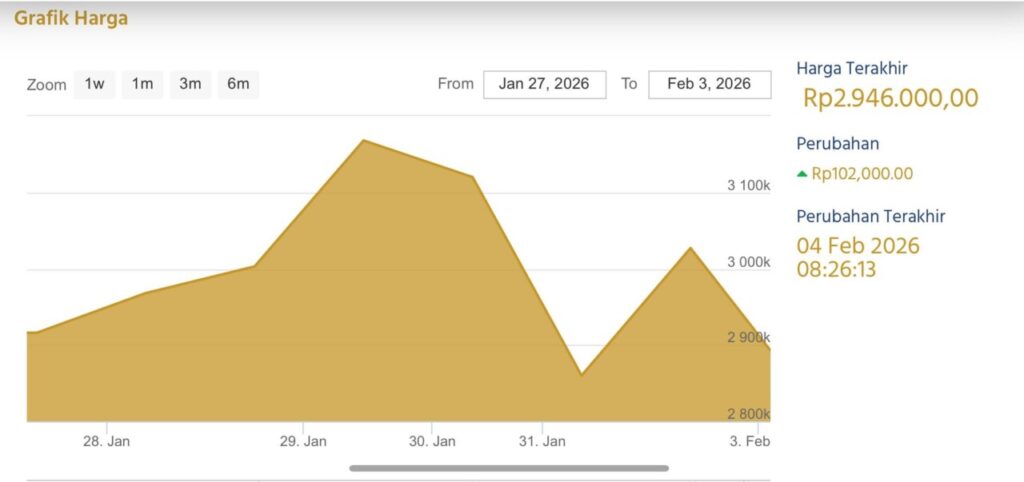Set chart zoom to 1w
Image resolution: width=1024 pixels, height=482 pixels.
click(94, 84)
